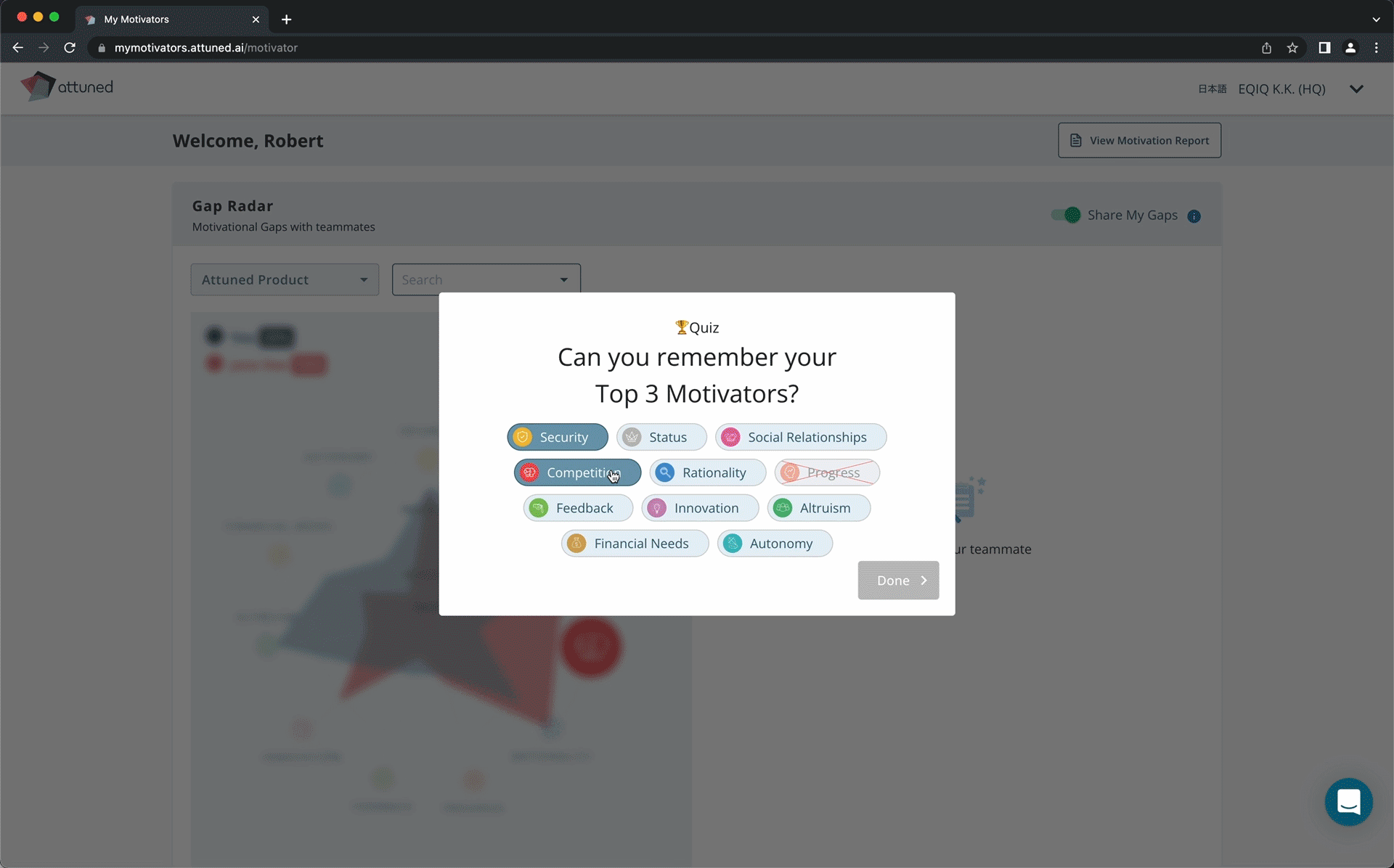Bookmark this page with star icon

[x=1292, y=48]
